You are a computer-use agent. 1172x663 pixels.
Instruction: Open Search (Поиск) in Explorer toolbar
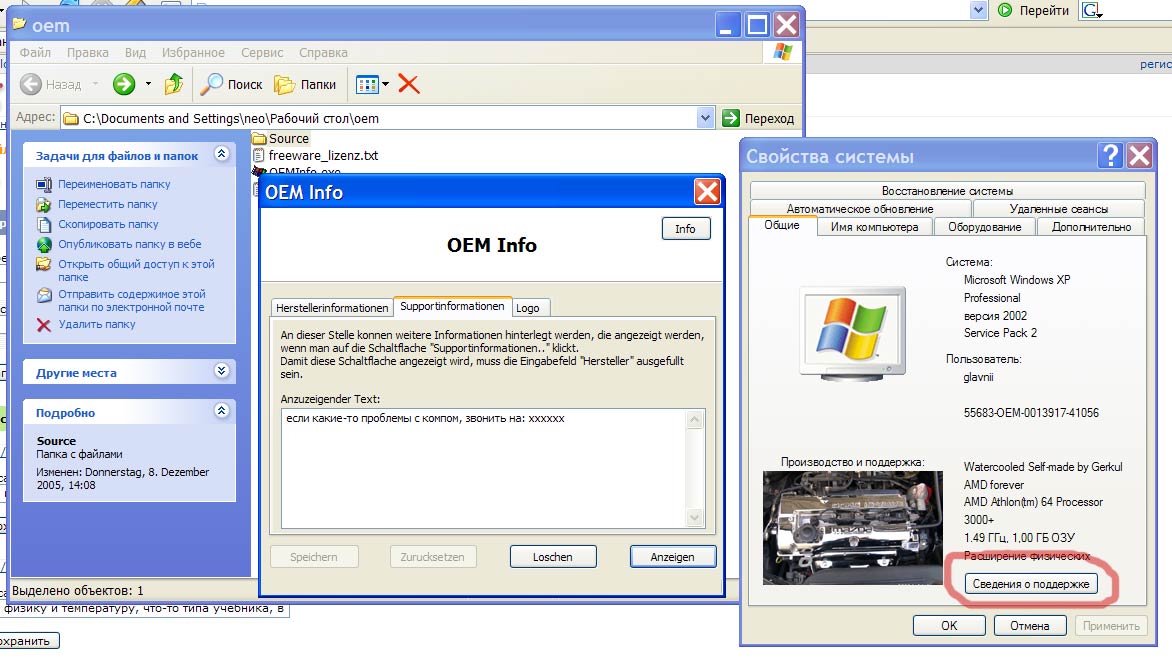point(232,84)
